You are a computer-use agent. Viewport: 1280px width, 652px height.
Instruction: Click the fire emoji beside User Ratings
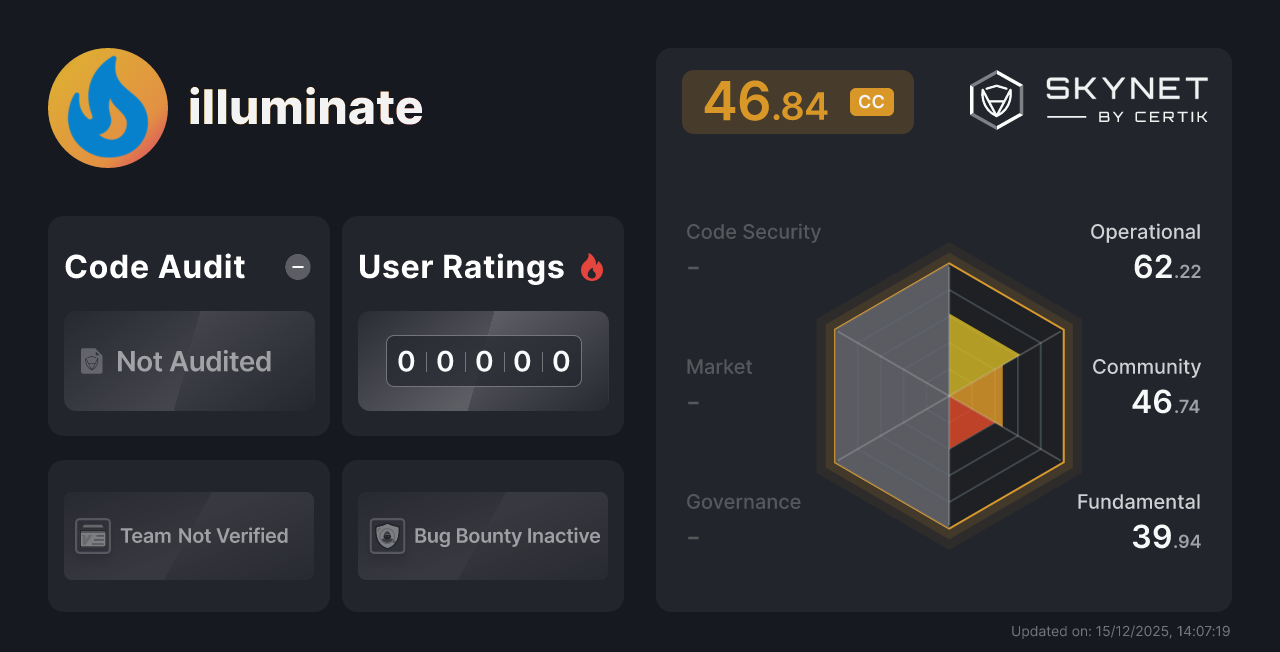pos(592,266)
